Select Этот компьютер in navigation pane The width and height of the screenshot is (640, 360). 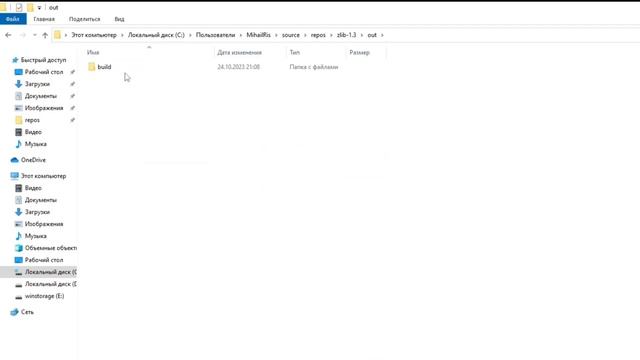(43, 176)
